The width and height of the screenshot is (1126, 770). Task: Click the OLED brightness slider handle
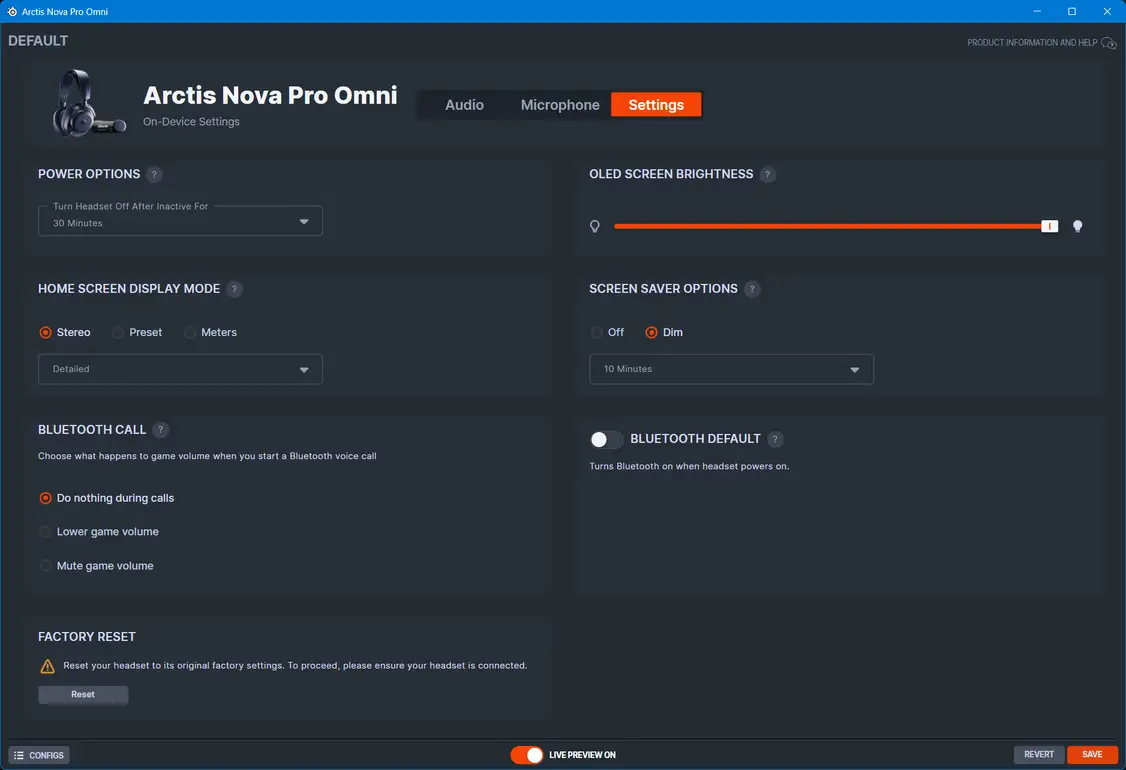(x=1049, y=226)
